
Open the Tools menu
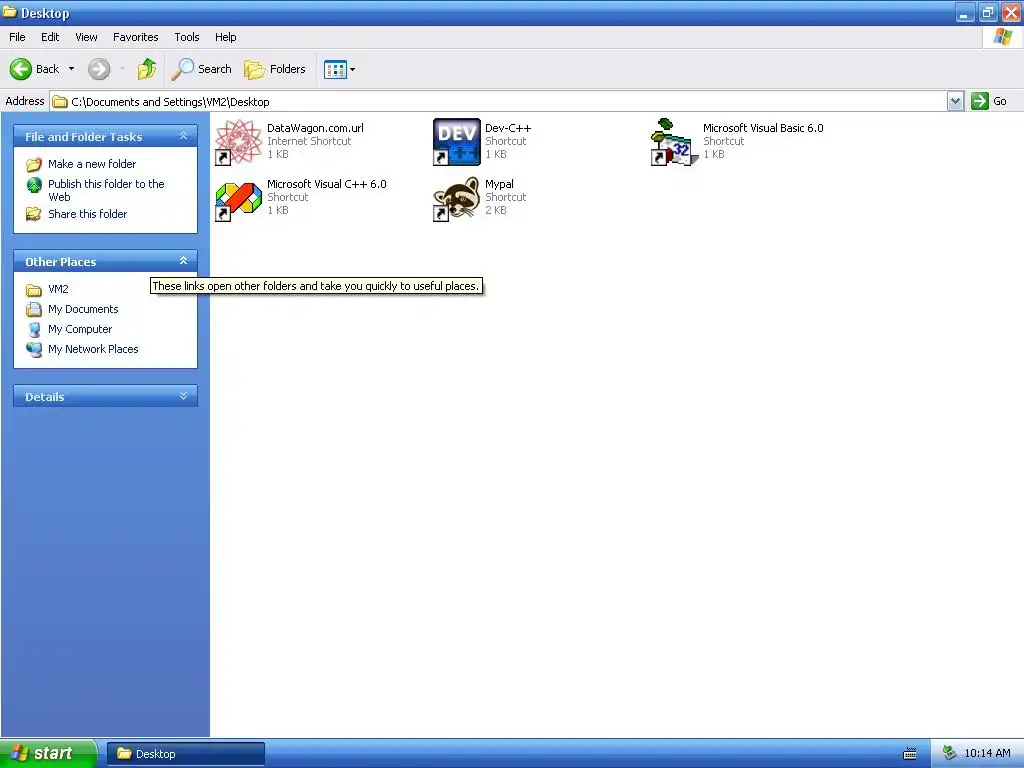[187, 37]
